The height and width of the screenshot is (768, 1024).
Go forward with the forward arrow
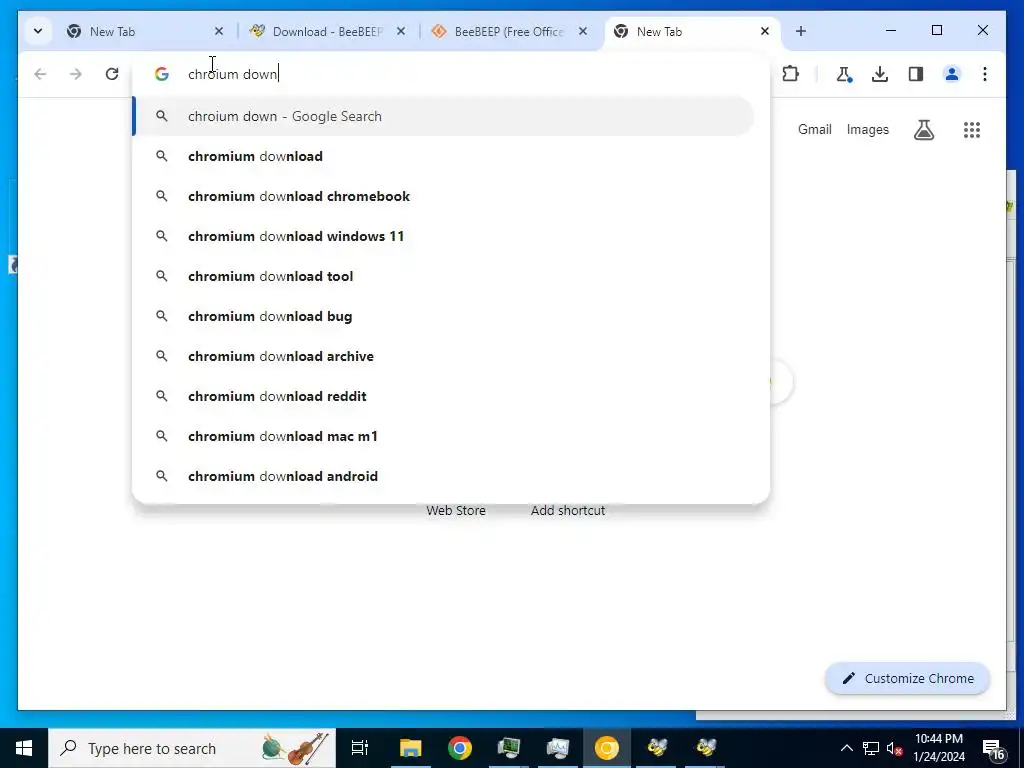point(76,74)
